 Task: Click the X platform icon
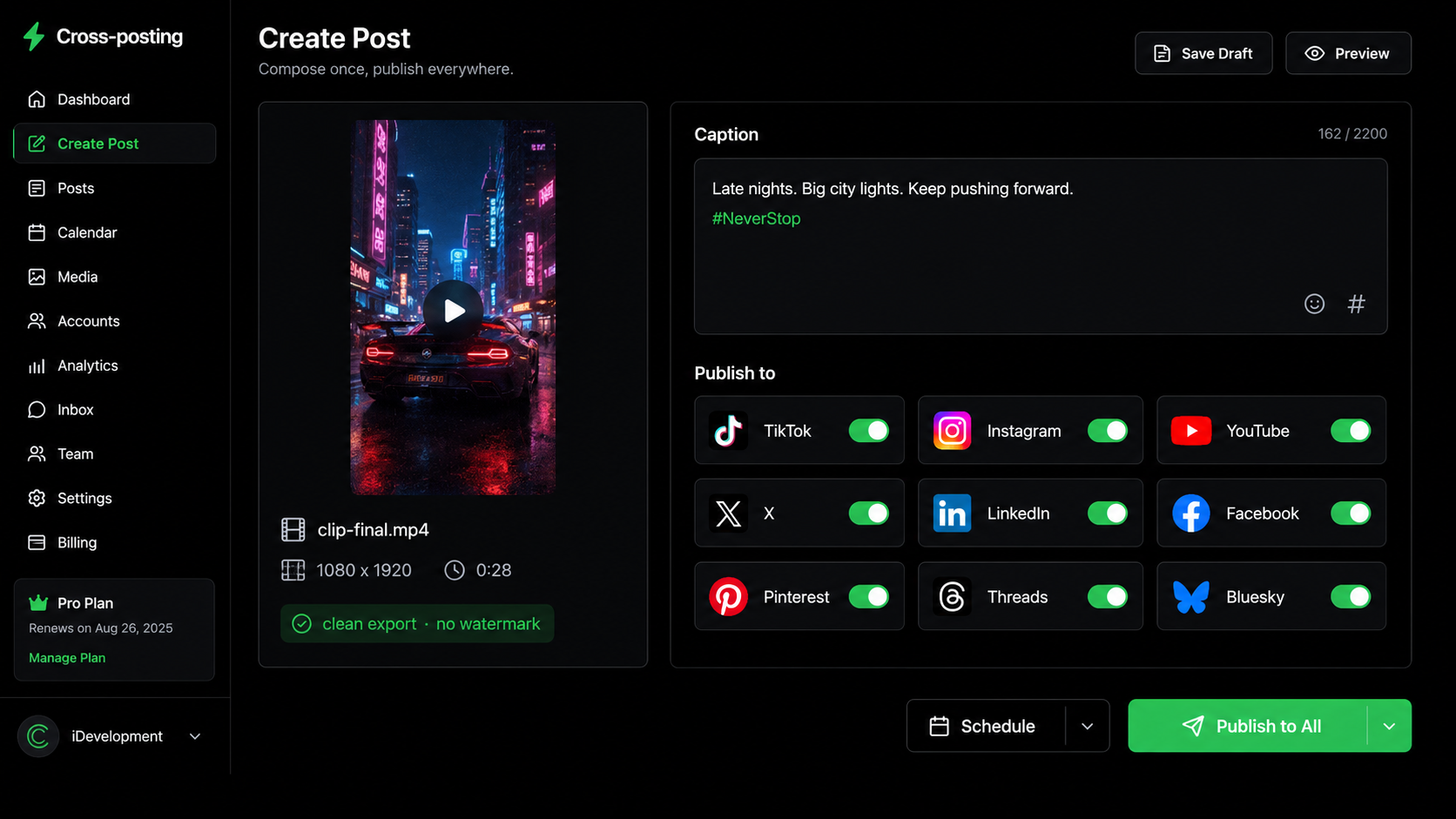(728, 514)
